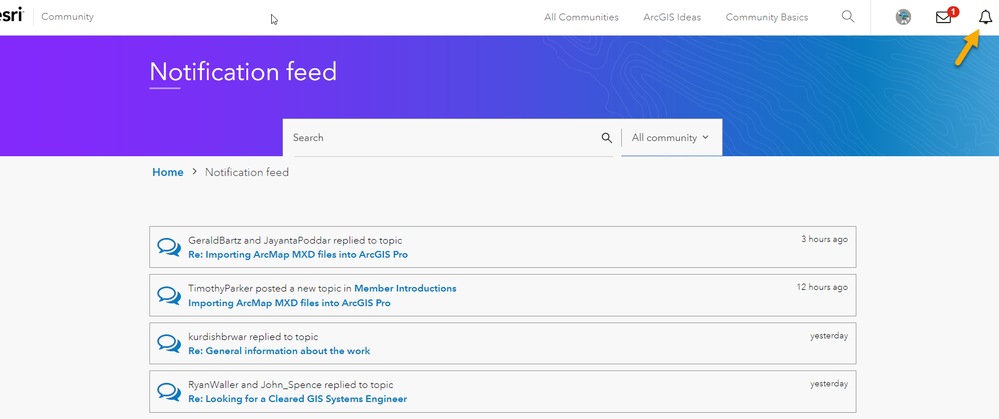Open the user profile avatar
The width and height of the screenshot is (999, 419).
[903, 17]
